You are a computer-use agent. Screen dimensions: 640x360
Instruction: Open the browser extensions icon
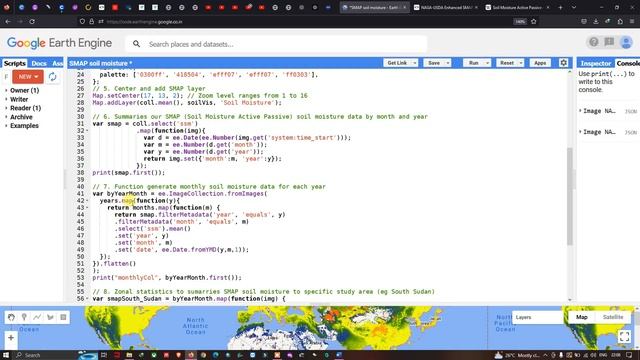[x=620, y=21]
